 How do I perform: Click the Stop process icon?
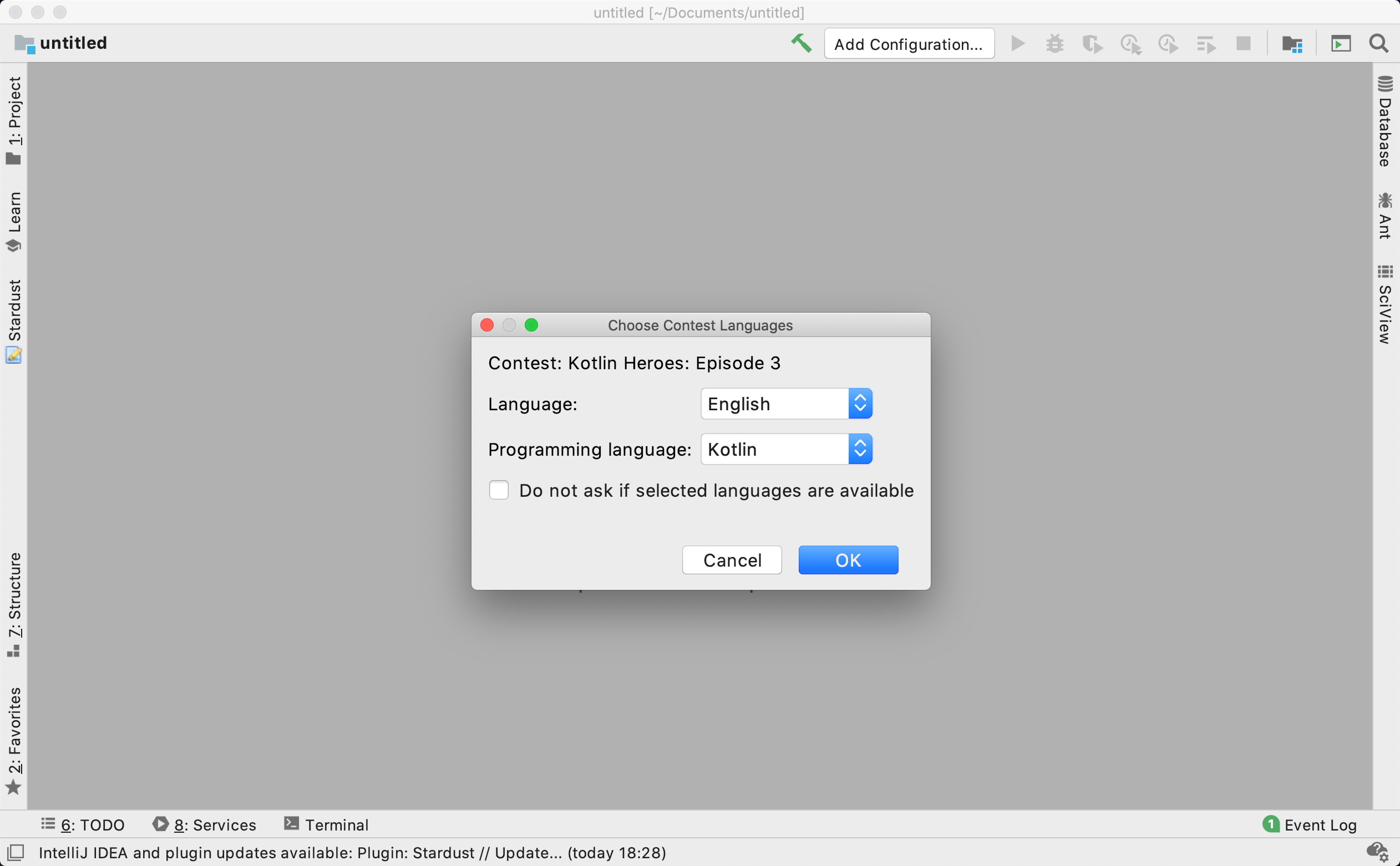tap(1244, 43)
